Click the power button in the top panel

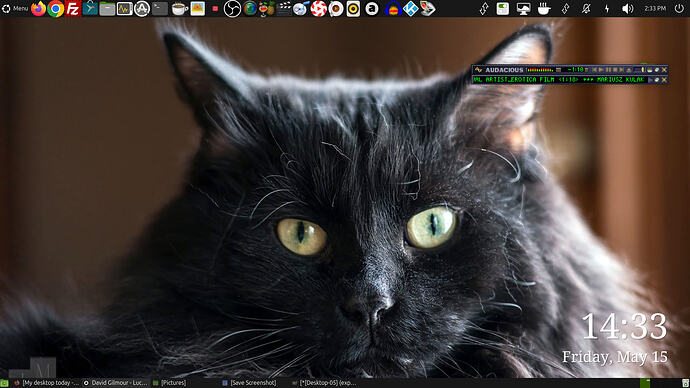[x=679, y=8]
